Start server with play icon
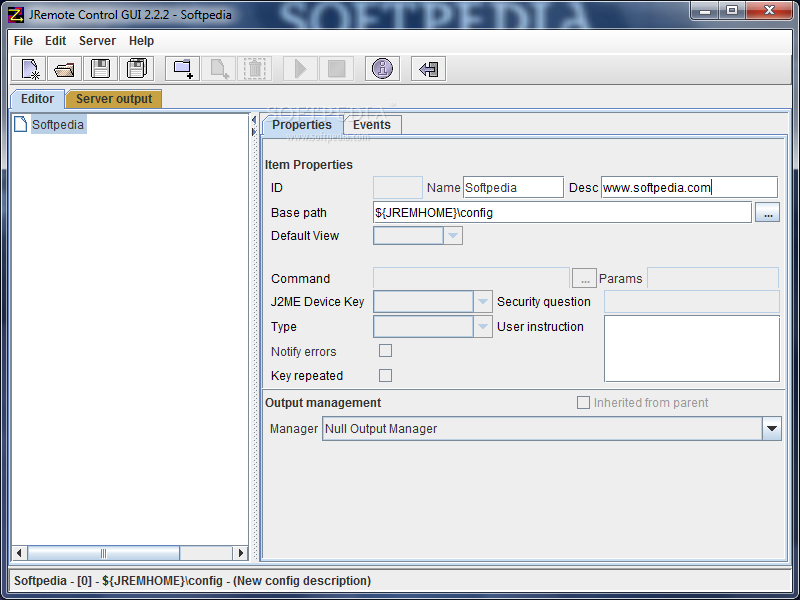This screenshot has width=800, height=600. click(301, 68)
